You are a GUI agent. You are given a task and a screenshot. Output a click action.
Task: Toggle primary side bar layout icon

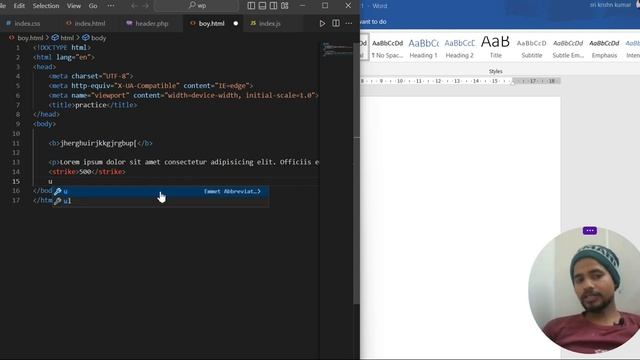pyautogui.click(x=251, y=6)
